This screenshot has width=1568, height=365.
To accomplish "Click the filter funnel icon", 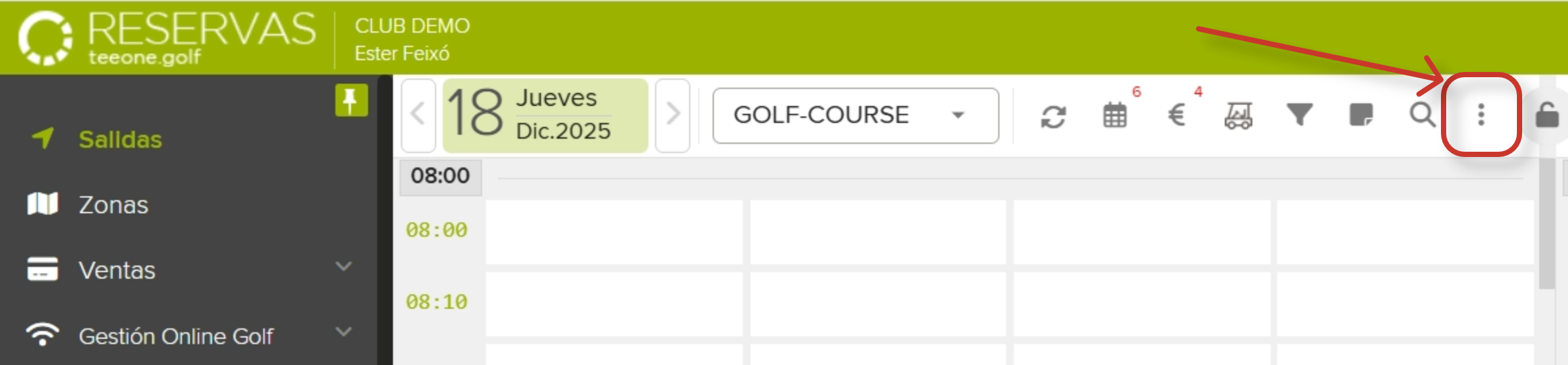I will [x=1299, y=115].
